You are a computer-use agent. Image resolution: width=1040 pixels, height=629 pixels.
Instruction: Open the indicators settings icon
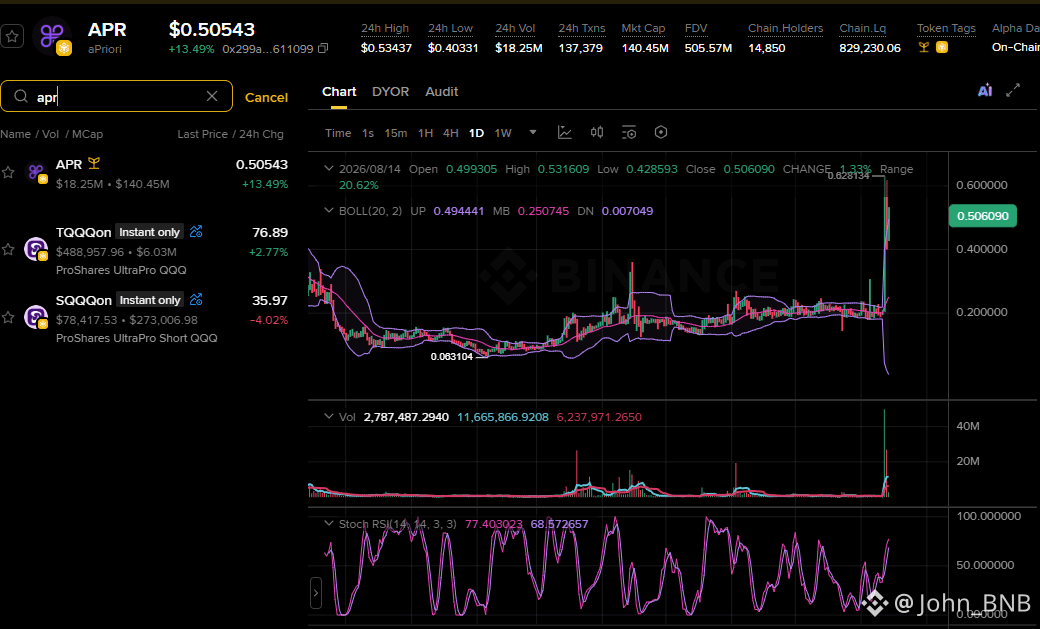(x=629, y=133)
